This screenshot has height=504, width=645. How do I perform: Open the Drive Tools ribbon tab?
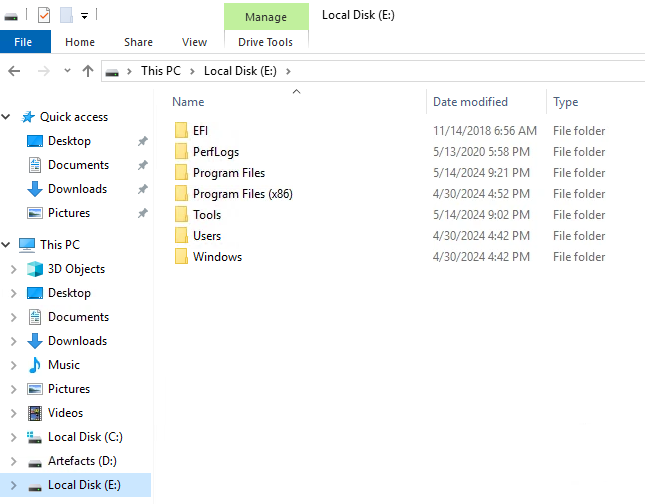[265, 42]
